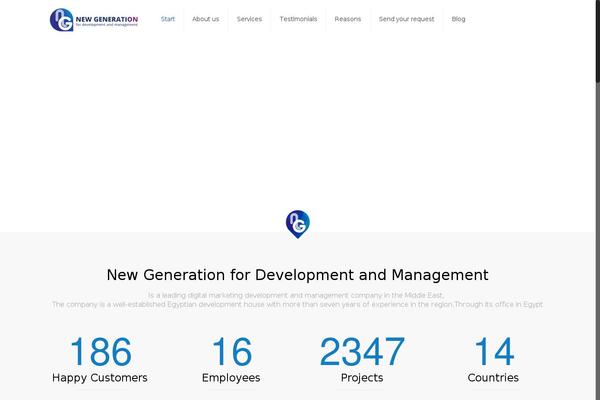Click the Projects label
Screen dimensions: 600x400
362,378
